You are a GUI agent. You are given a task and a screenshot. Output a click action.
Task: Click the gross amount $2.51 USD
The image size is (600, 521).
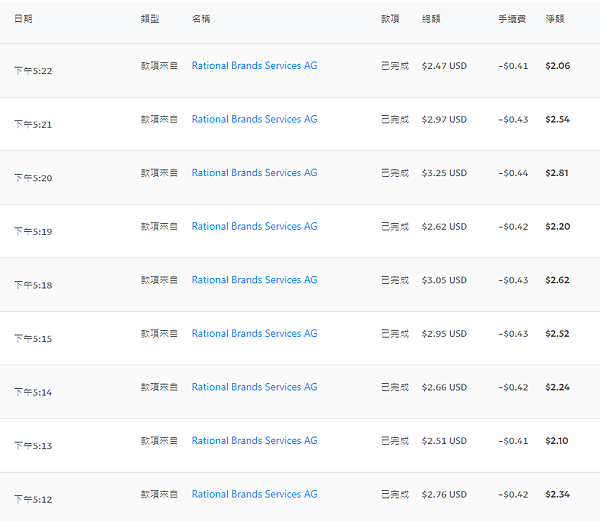(444, 441)
